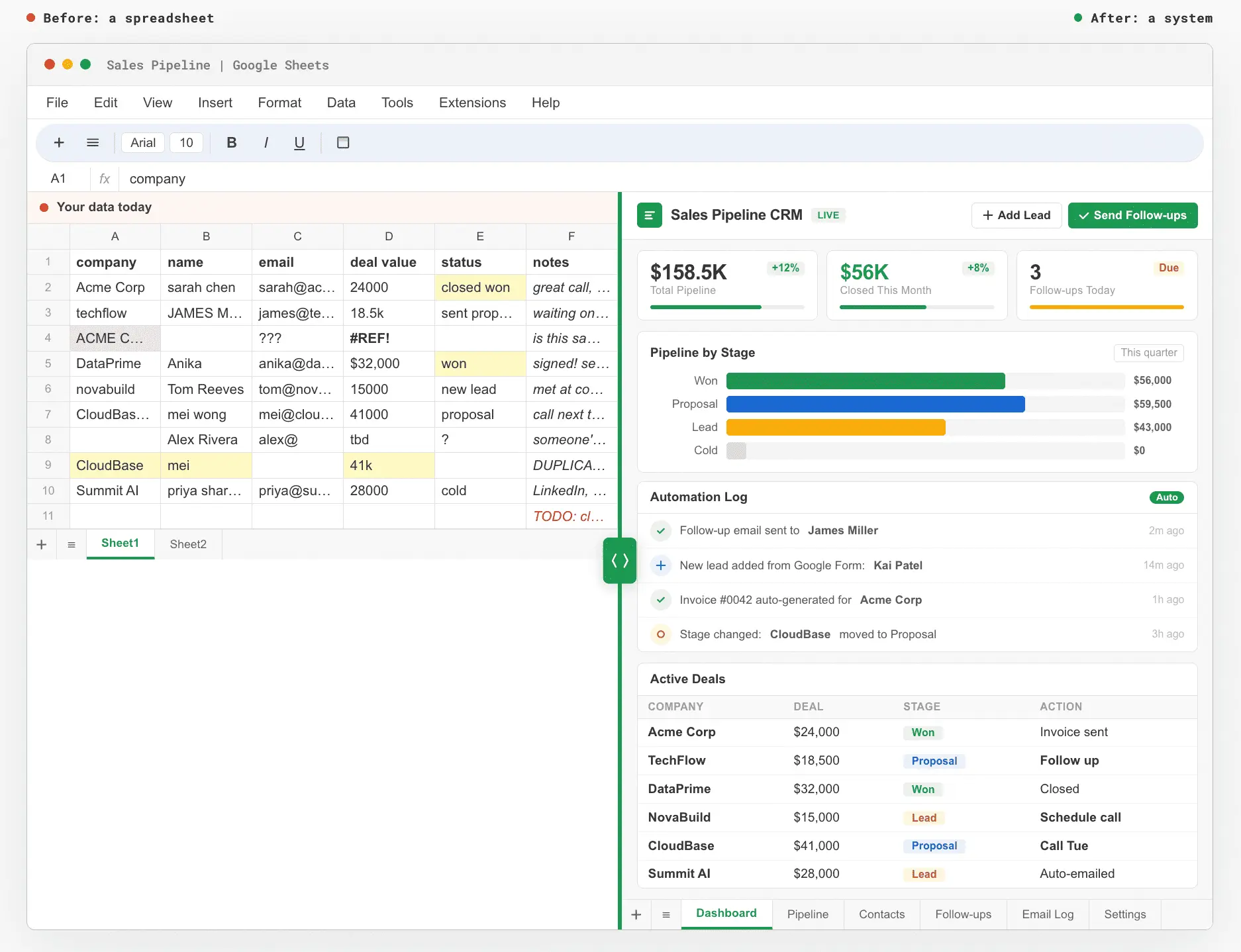Click the 'Call Tue' action for CloudBase
This screenshot has width=1241, height=952.
coord(1064,845)
